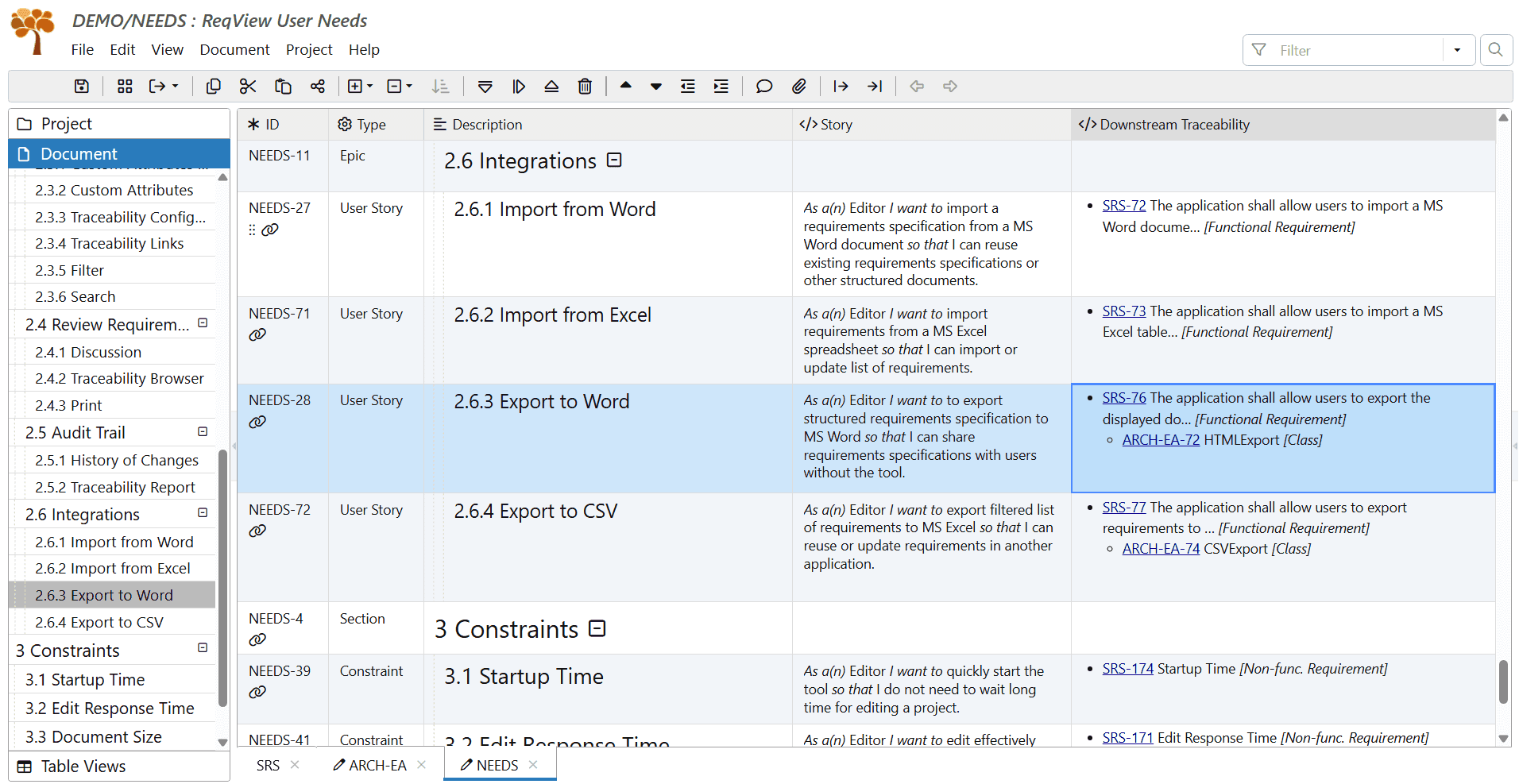Viewport: 1519px width, 784px height.
Task: Open the Export dropdown arrow in the toolbar
Action: pos(176,87)
